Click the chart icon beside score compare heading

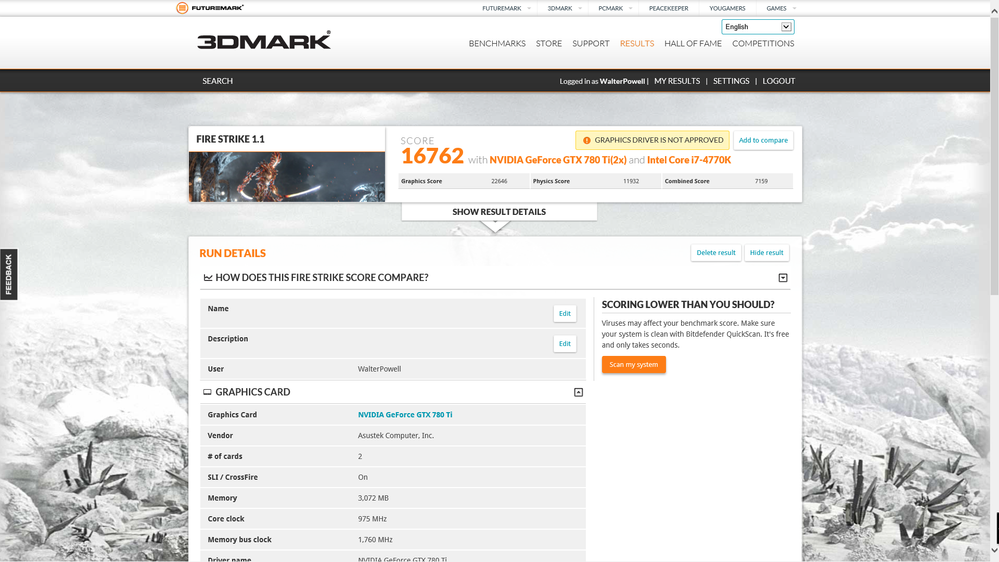[x=208, y=278]
